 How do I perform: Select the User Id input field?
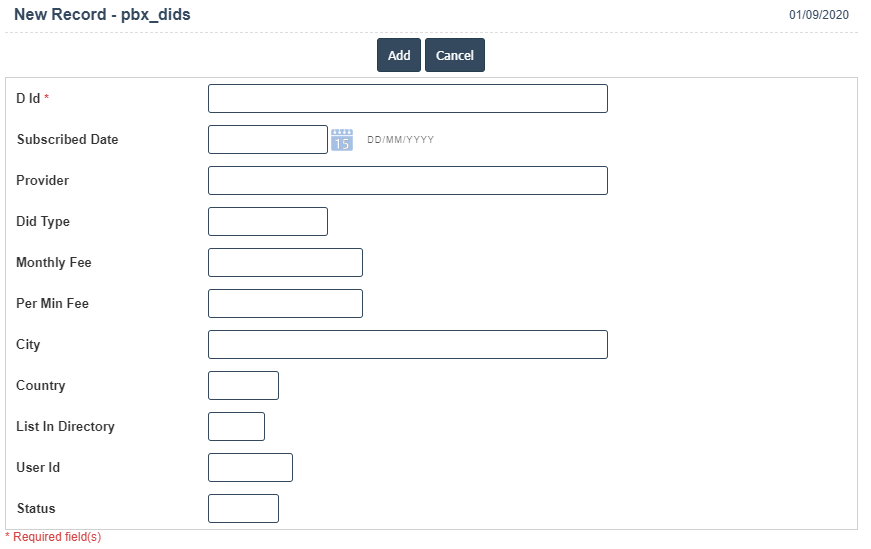250,468
